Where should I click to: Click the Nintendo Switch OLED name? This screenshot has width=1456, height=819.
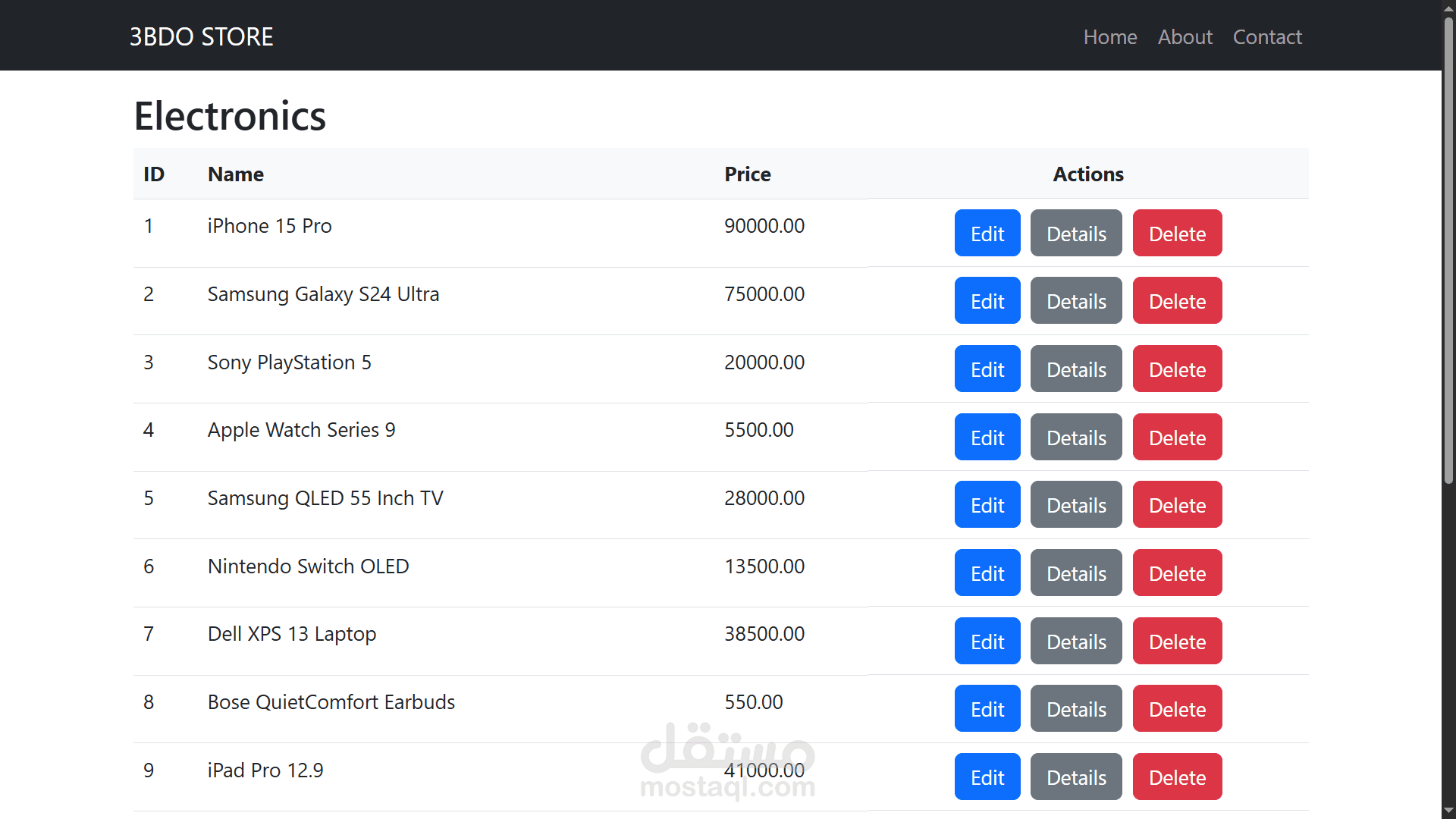point(308,566)
